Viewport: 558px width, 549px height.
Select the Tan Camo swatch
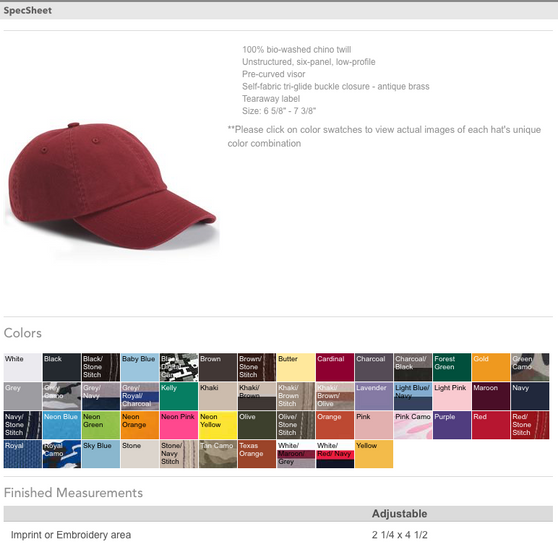point(218,454)
